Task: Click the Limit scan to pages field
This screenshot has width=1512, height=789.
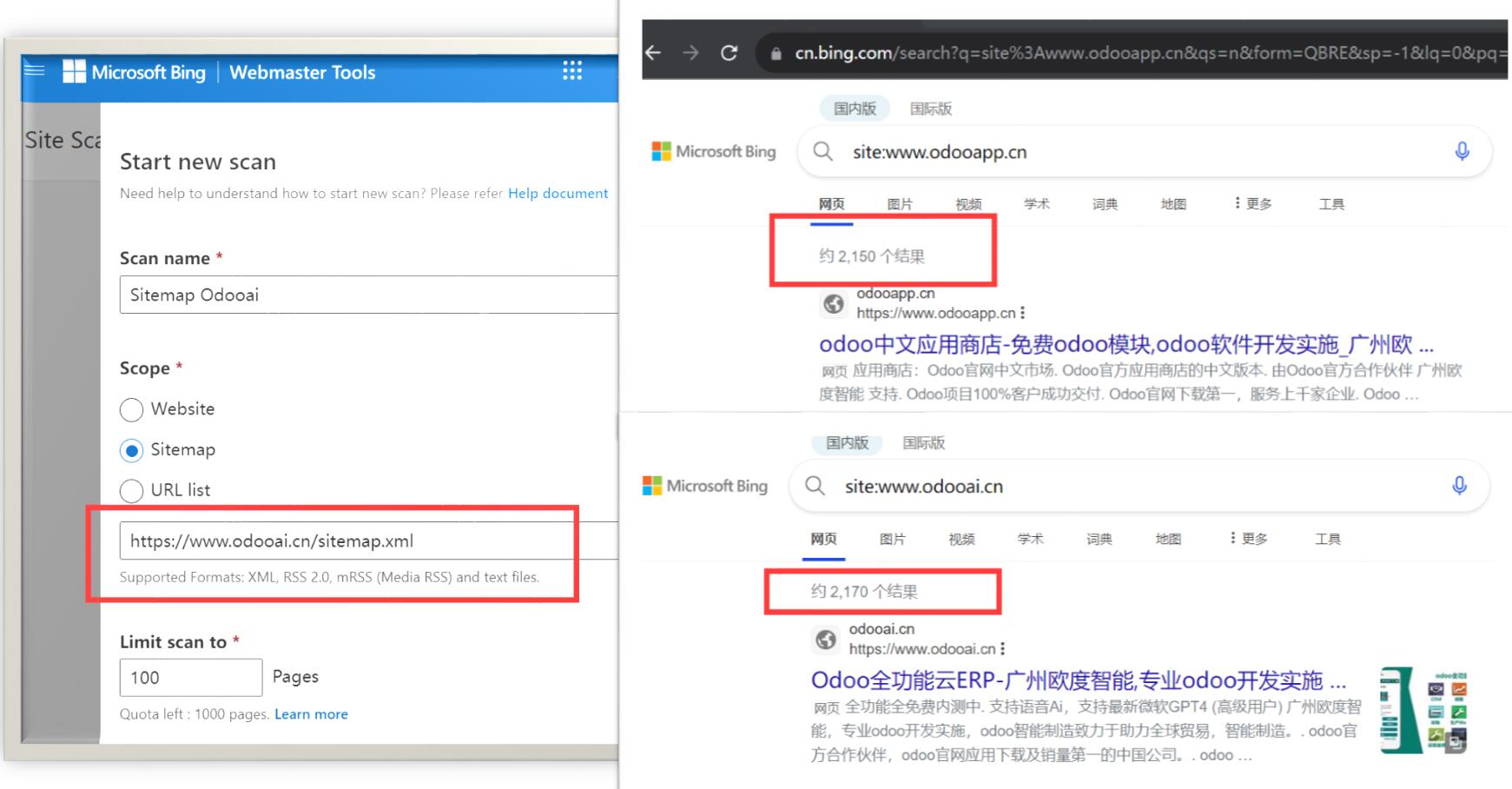Action: (191, 677)
